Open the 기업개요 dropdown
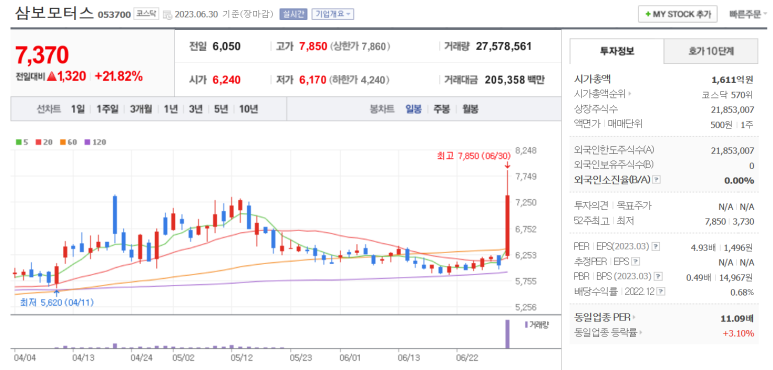This screenshot has height=370, width=773. tap(333, 14)
